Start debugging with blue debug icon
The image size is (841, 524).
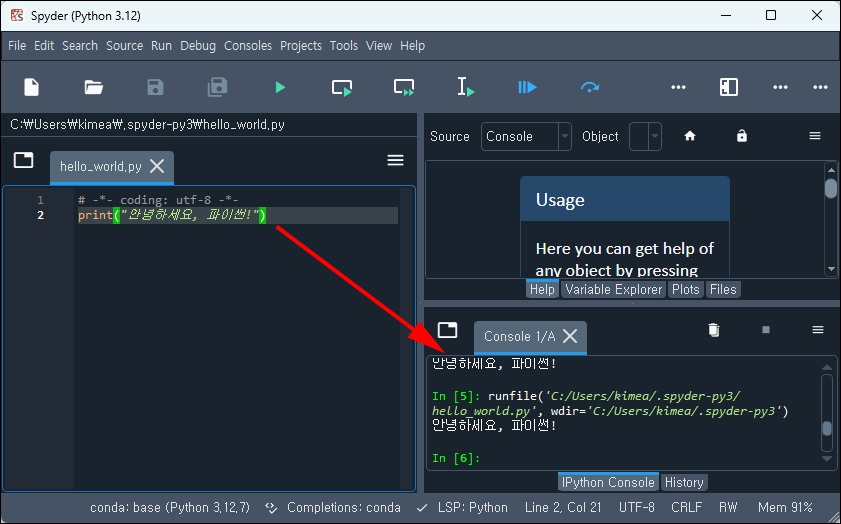click(527, 87)
